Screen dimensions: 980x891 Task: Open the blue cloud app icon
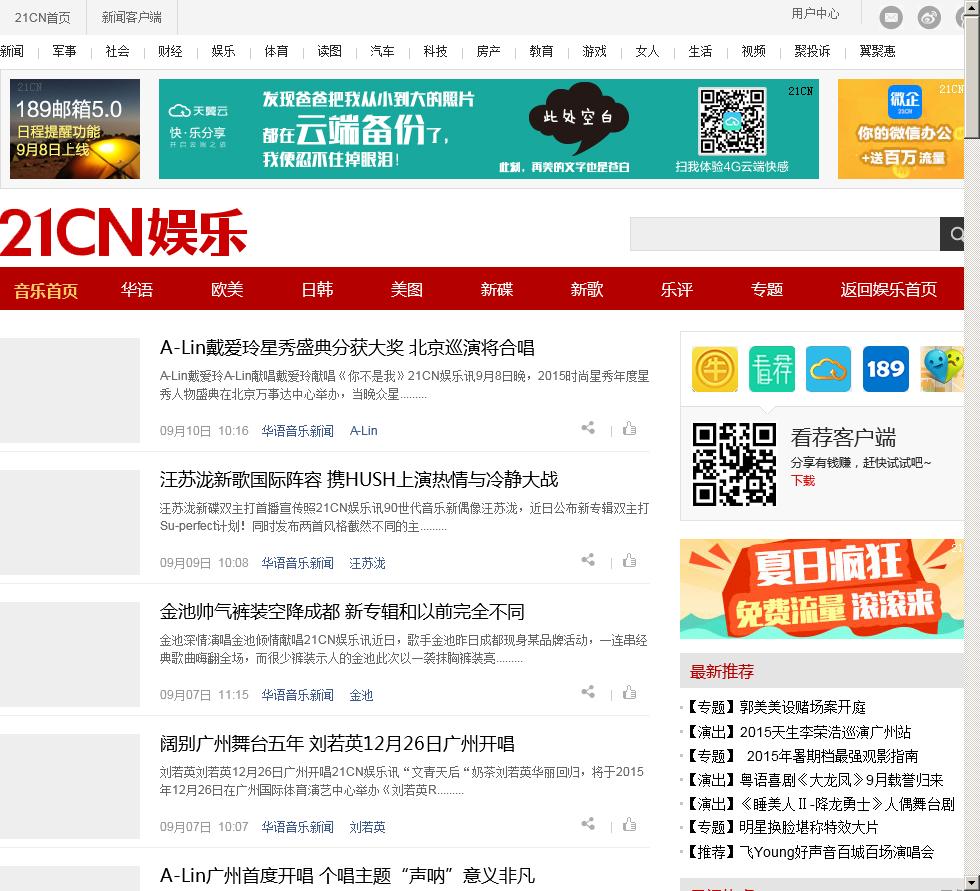[828, 369]
